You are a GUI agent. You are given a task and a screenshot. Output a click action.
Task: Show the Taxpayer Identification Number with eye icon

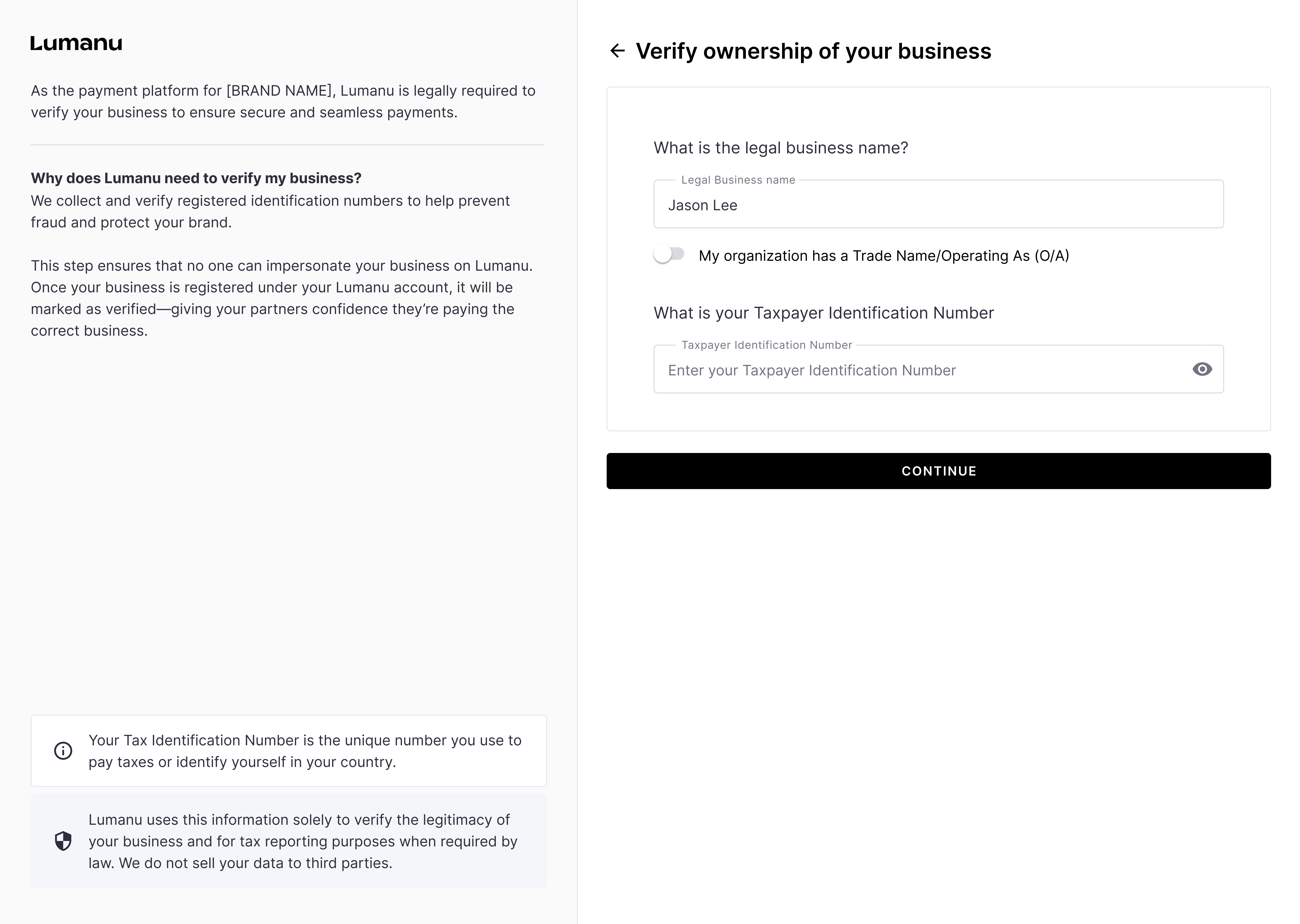(x=1202, y=369)
